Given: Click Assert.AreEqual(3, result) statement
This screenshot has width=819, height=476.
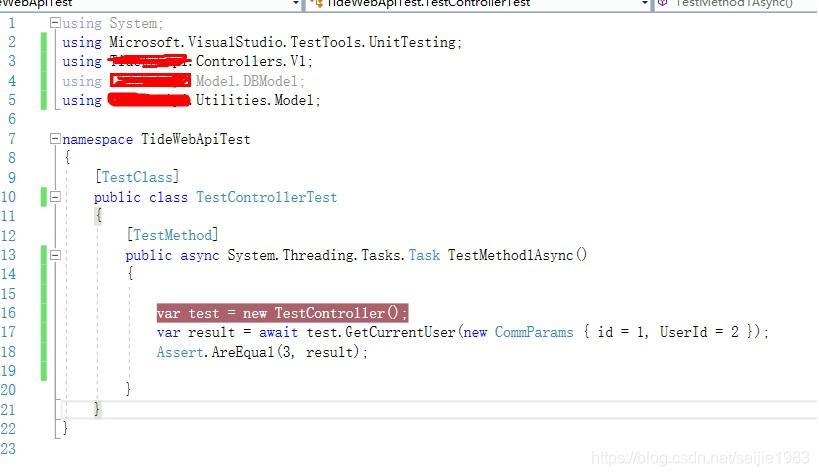Looking at the screenshot, I should (x=262, y=352).
